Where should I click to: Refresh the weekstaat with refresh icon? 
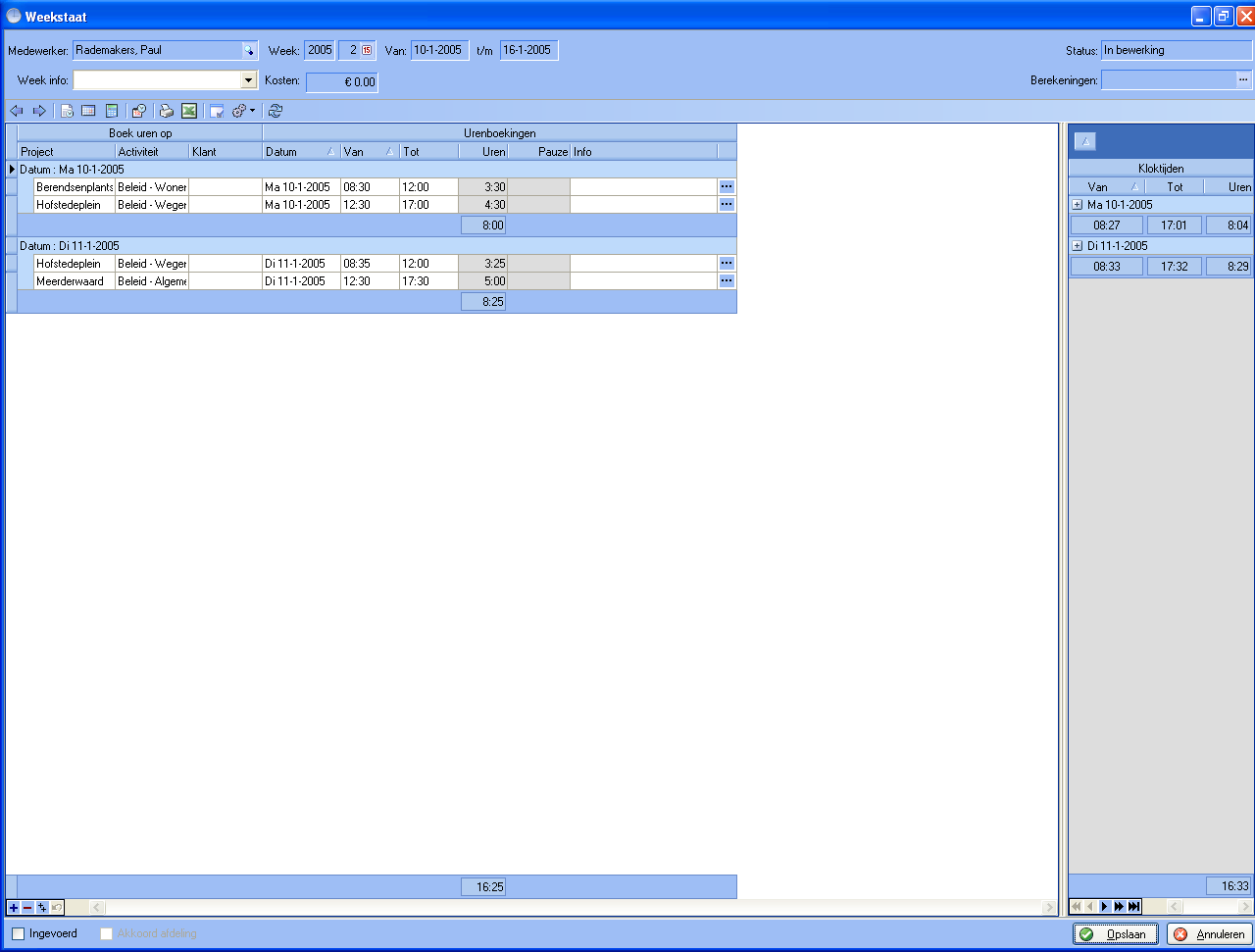coord(276,111)
